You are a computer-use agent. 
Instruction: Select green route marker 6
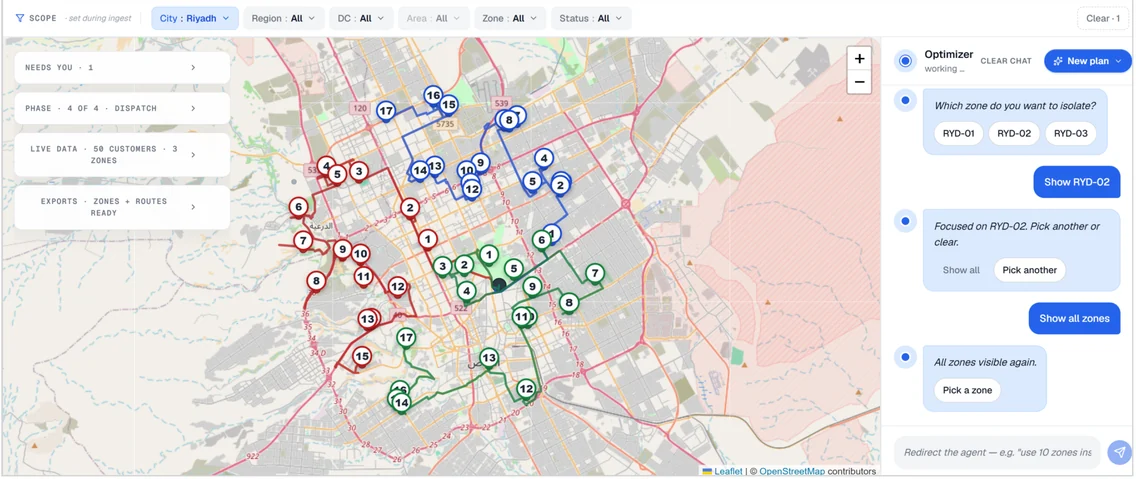pos(541,239)
